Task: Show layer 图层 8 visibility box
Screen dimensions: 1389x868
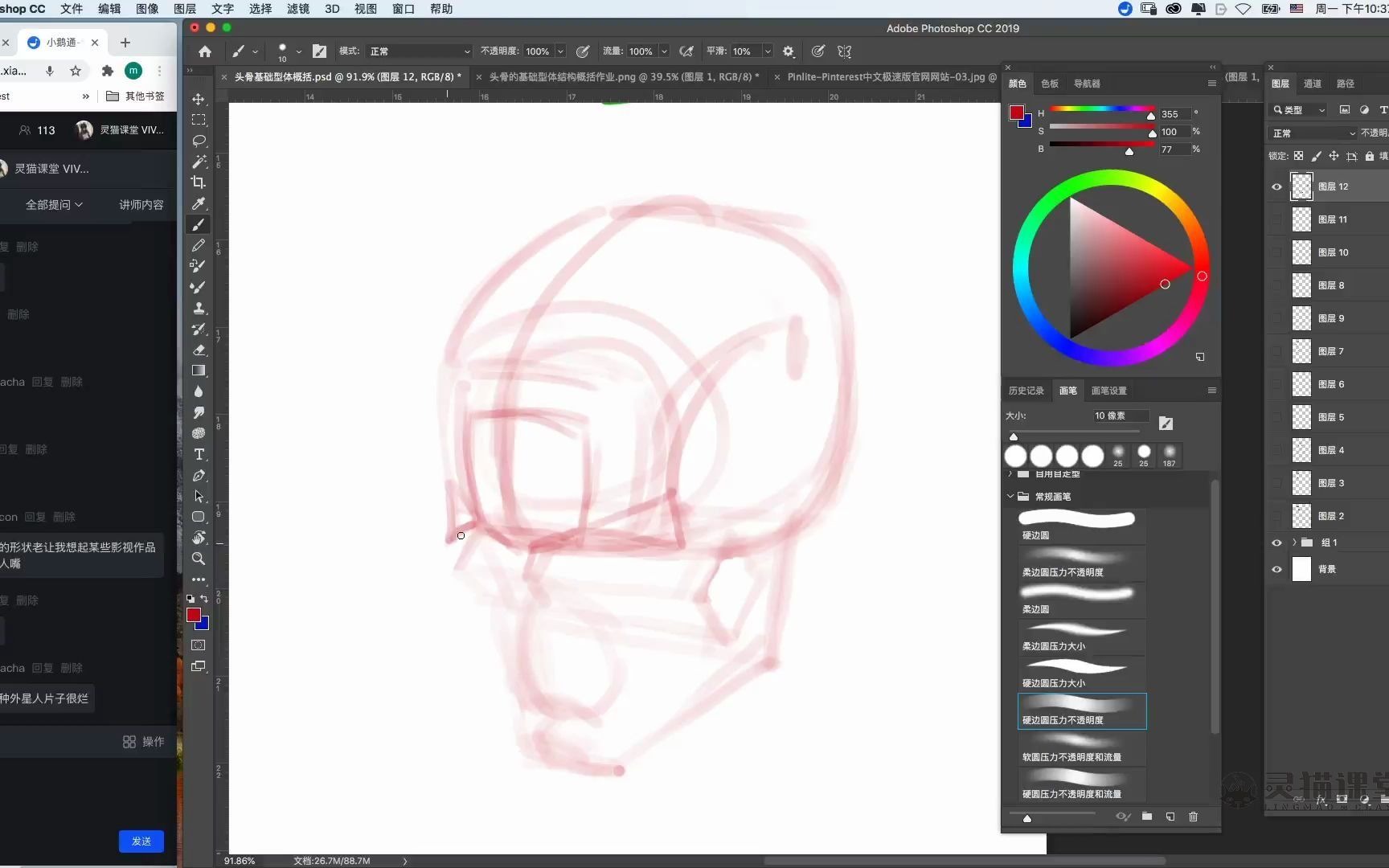Action: pos(1276,285)
